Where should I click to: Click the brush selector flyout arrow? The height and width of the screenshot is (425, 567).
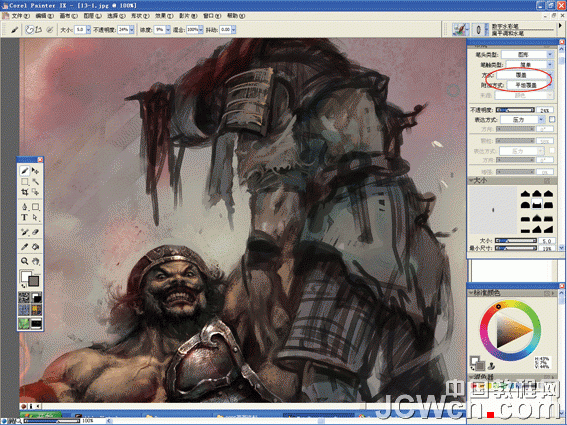point(560,26)
